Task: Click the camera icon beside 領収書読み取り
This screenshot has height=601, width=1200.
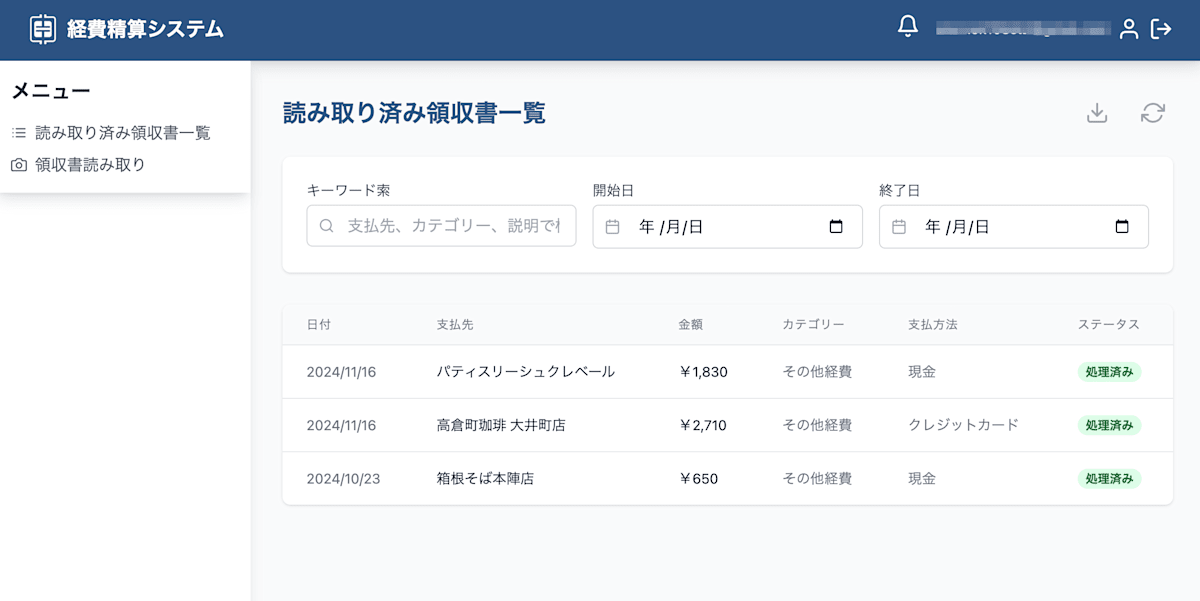Action: coord(19,165)
